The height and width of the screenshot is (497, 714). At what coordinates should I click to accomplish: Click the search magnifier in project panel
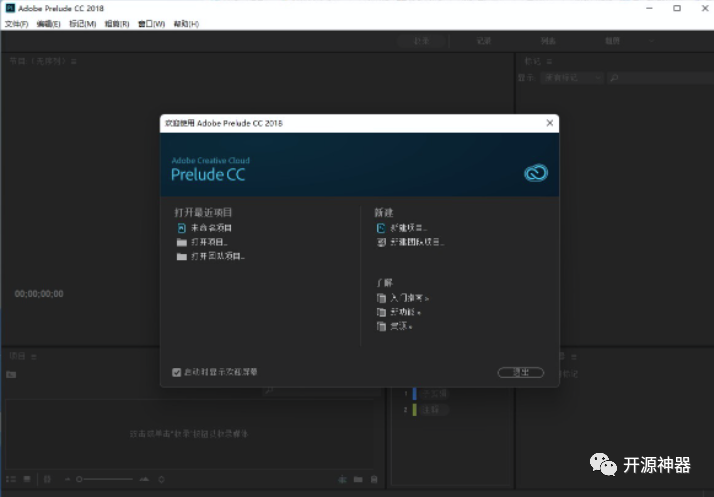(269, 390)
